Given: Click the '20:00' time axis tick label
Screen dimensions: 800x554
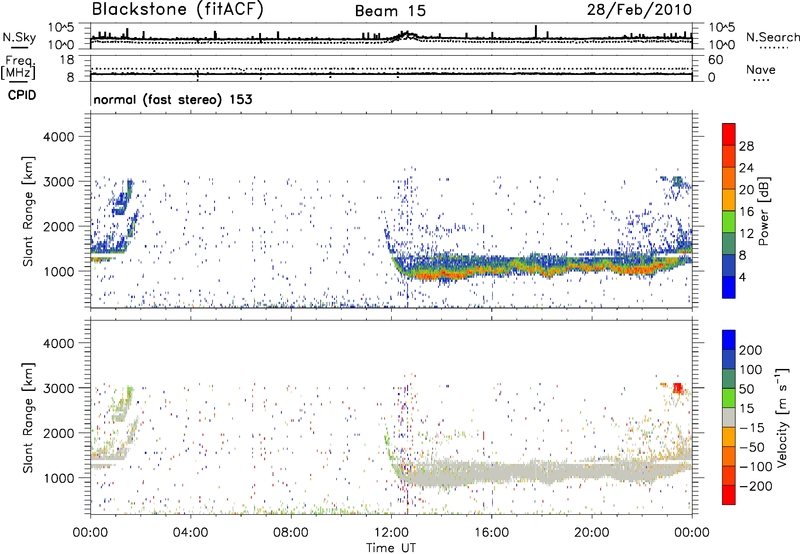Looking at the screenshot, I should (592, 533).
